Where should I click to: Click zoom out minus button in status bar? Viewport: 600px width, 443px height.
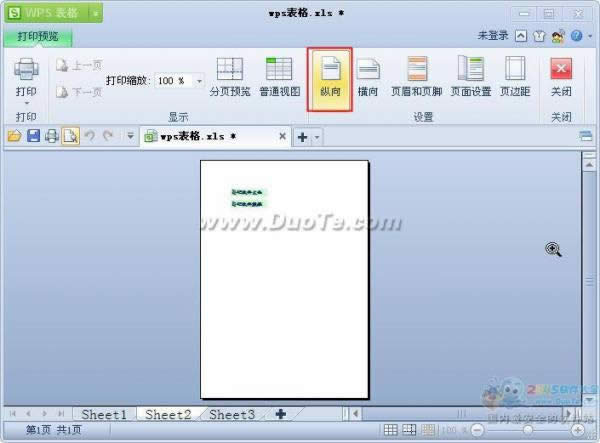[x=477, y=430]
